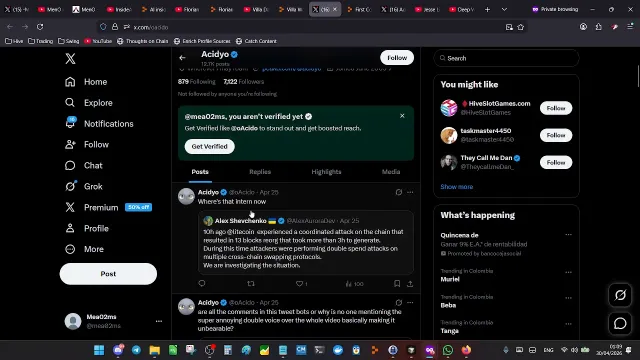Open more options on first Acidyo post
640x360 pixels.
click(x=410, y=192)
